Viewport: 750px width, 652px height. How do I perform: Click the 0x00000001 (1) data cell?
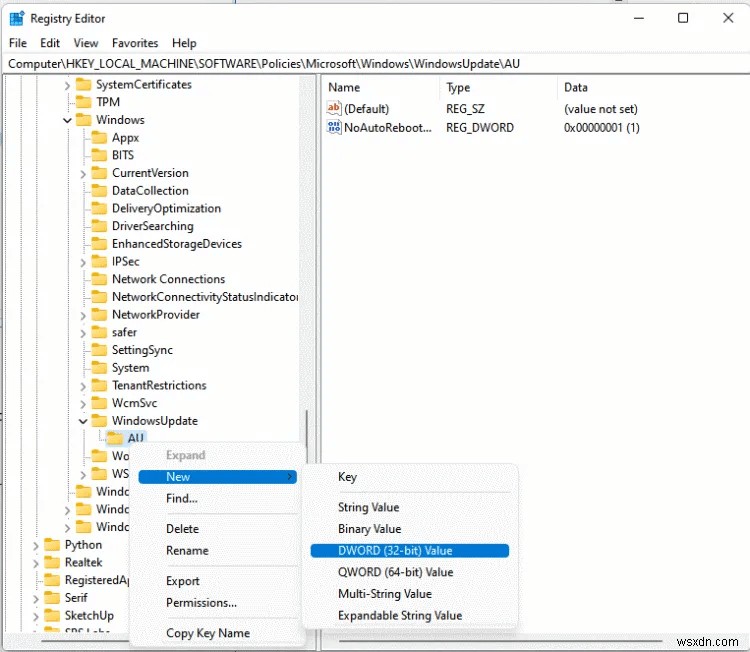pos(601,127)
